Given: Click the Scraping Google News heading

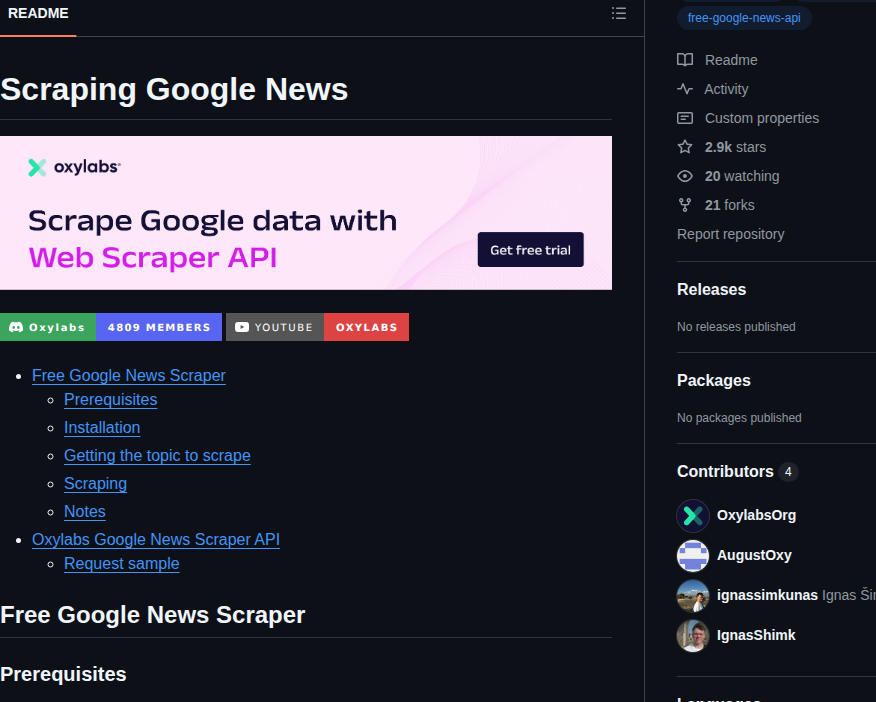Looking at the screenshot, I should pyautogui.click(x=174, y=89).
